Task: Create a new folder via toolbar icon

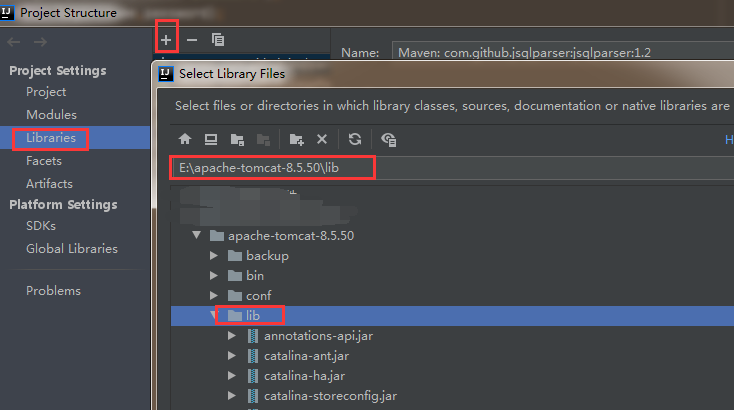Action: [296, 139]
